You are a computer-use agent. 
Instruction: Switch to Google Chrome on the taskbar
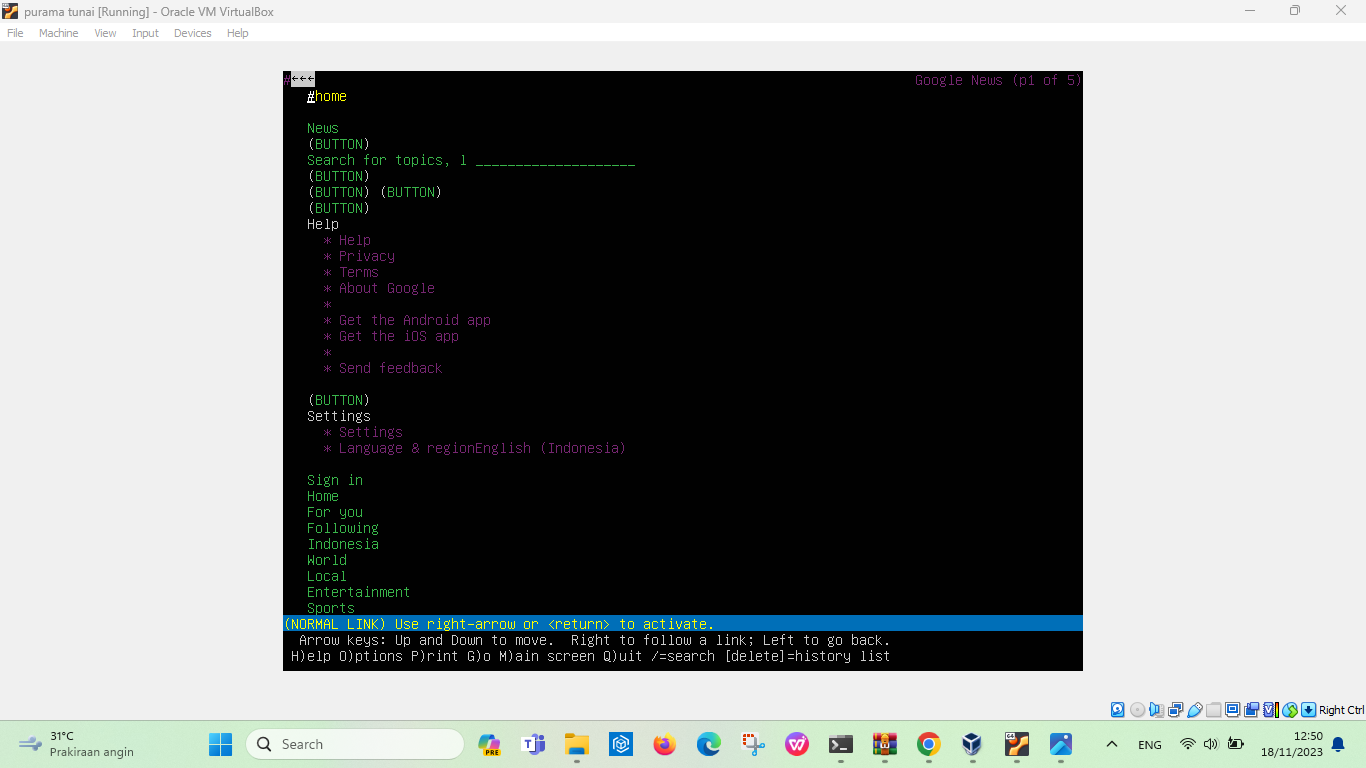(x=929, y=744)
